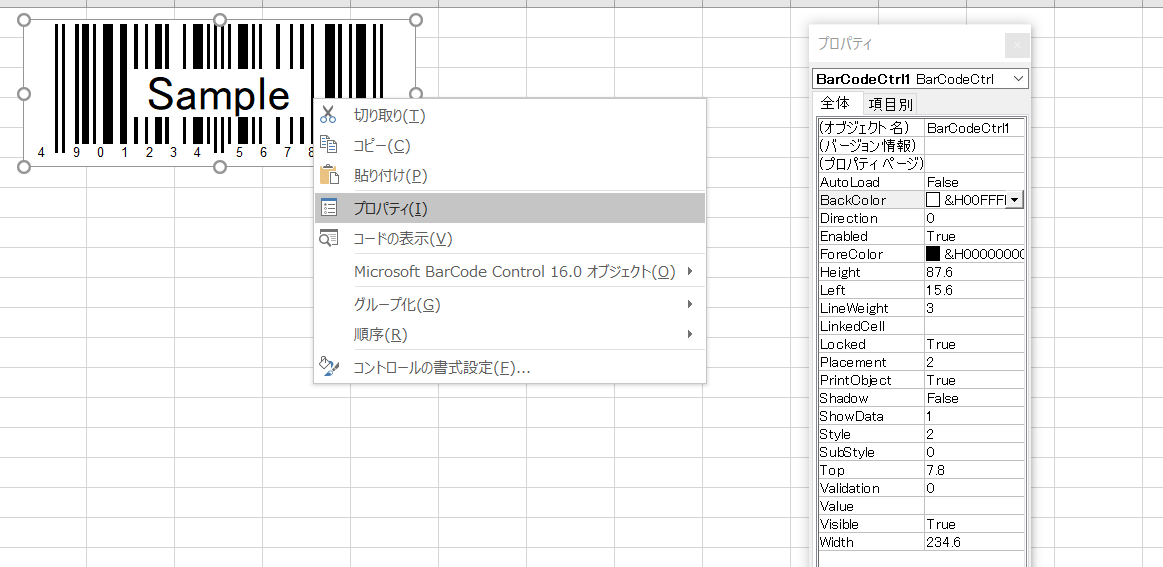Click the Direction value 0
The height and width of the screenshot is (567, 1163).
(x=974, y=218)
